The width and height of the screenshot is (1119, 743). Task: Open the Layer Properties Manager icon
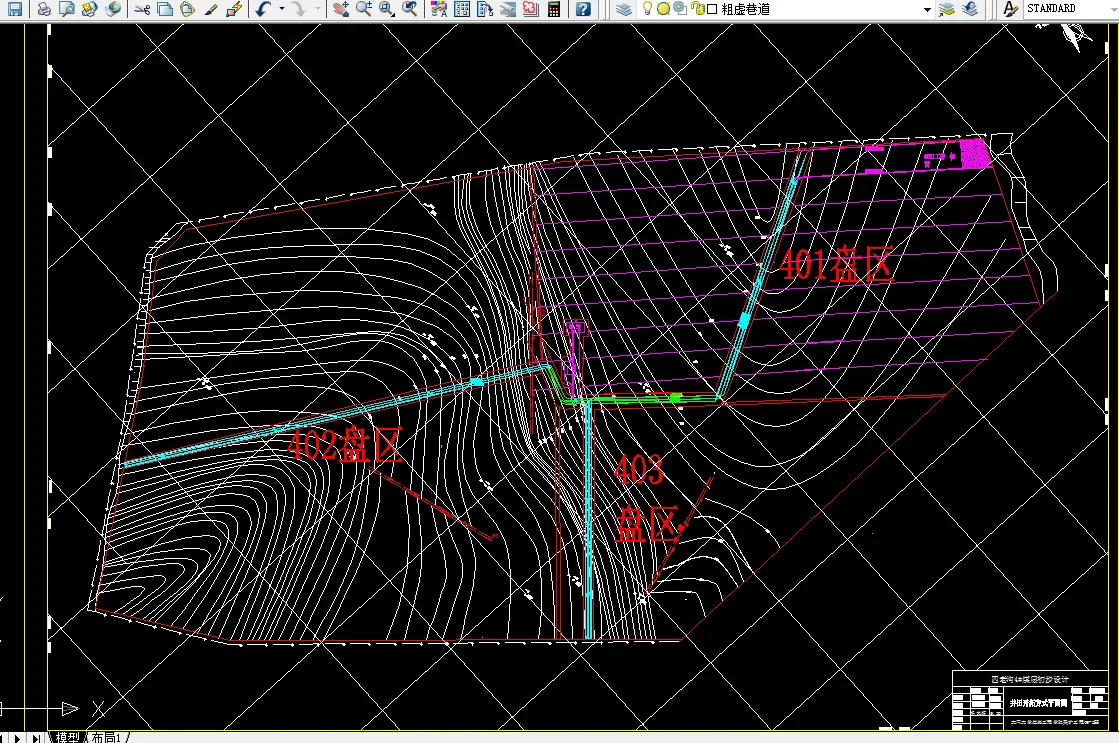click(624, 9)
